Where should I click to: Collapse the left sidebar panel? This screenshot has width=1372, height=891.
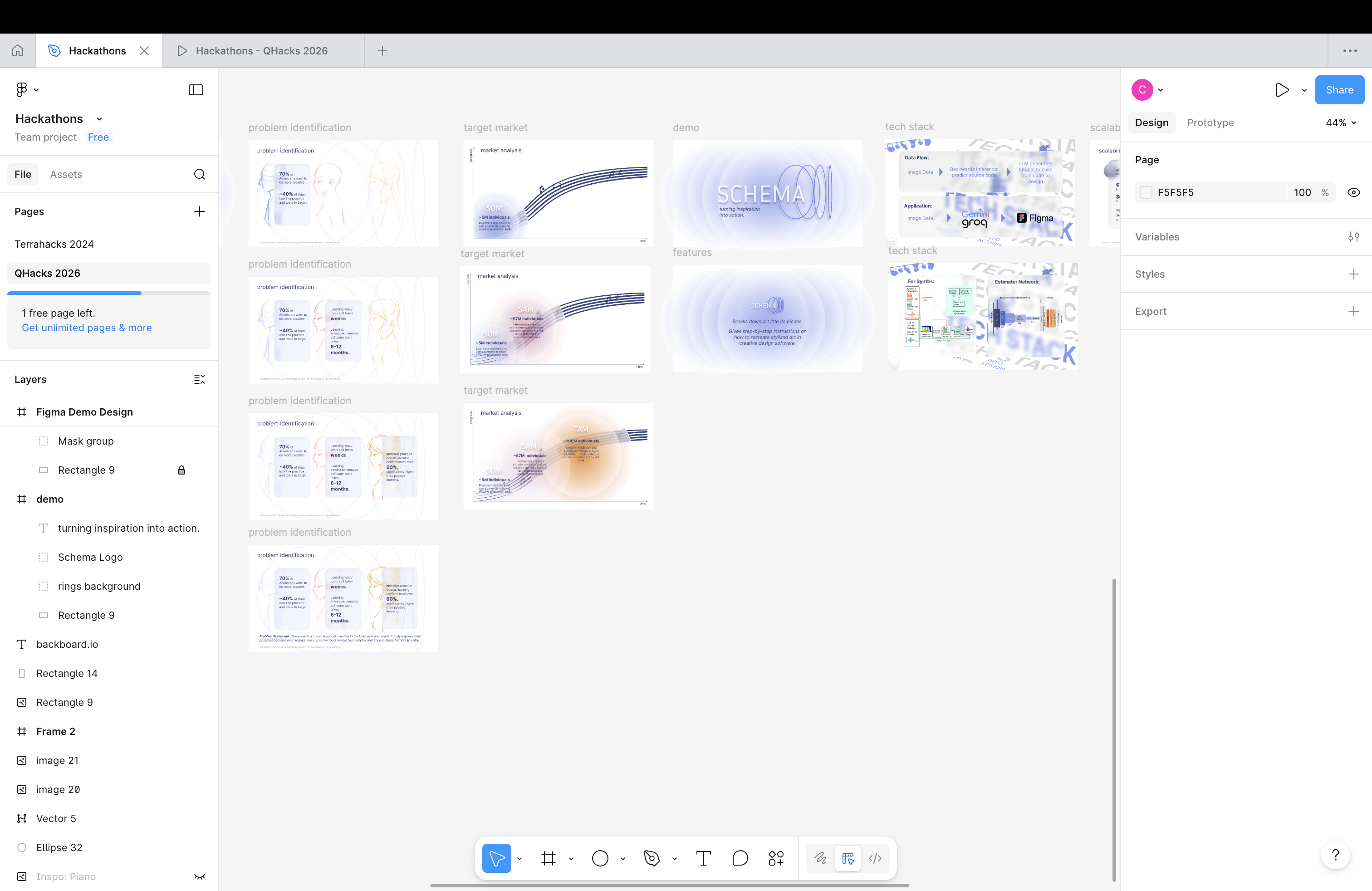point(196,90)
